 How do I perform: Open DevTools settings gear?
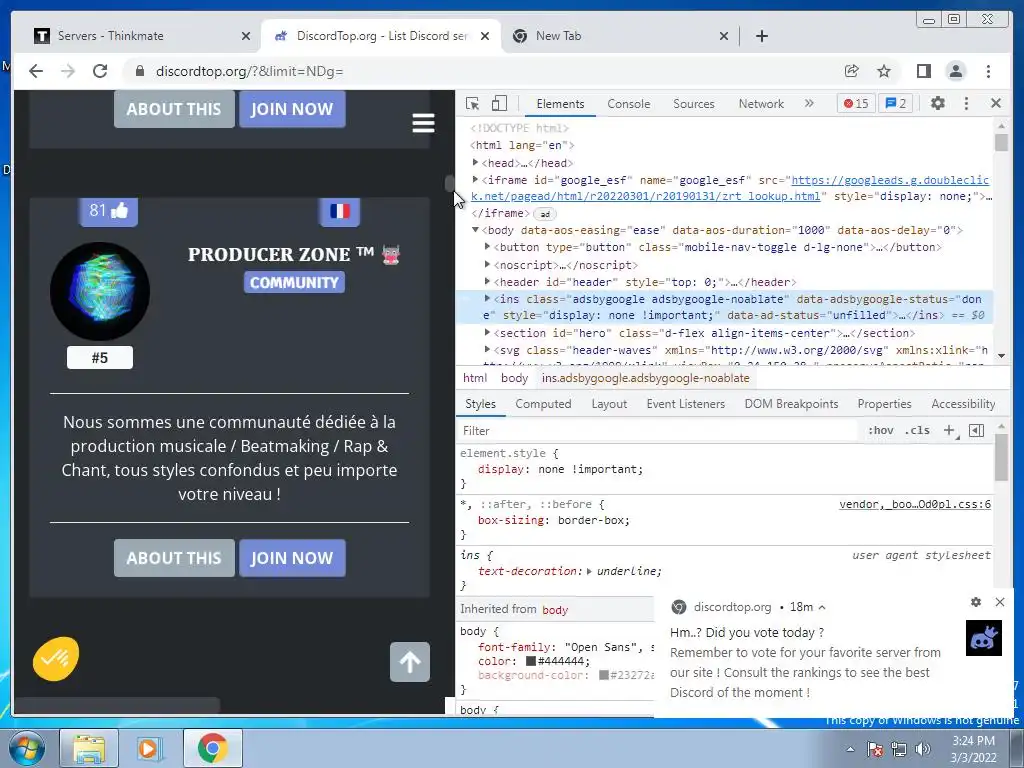point(938,103)
